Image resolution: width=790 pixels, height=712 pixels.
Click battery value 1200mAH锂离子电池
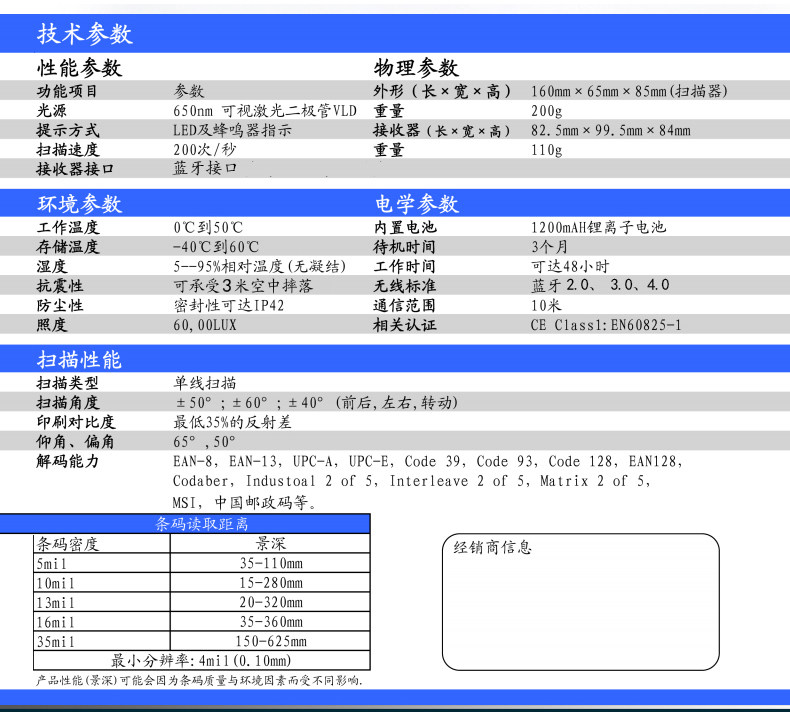[598, 227]
